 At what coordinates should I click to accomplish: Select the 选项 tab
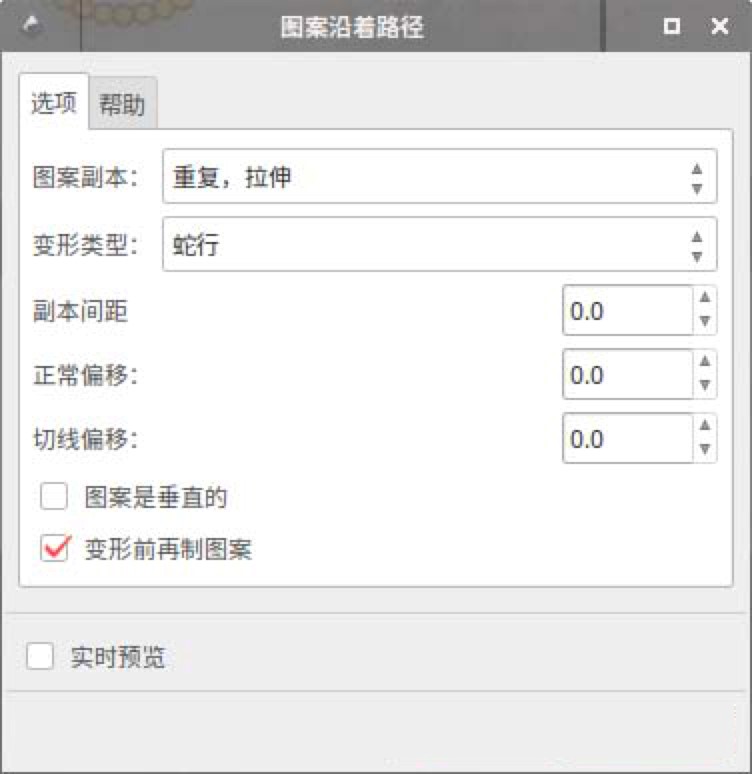pyautogui.click(x=54, y=103)
